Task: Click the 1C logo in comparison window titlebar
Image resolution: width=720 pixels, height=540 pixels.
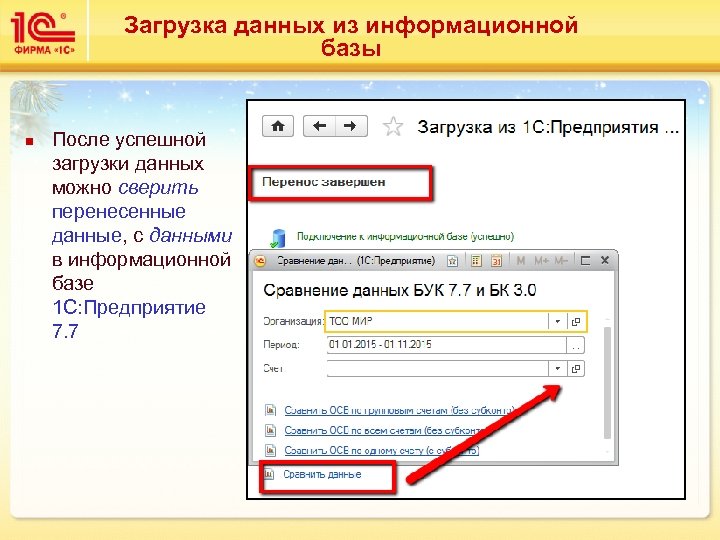Action: click(260, 261)
